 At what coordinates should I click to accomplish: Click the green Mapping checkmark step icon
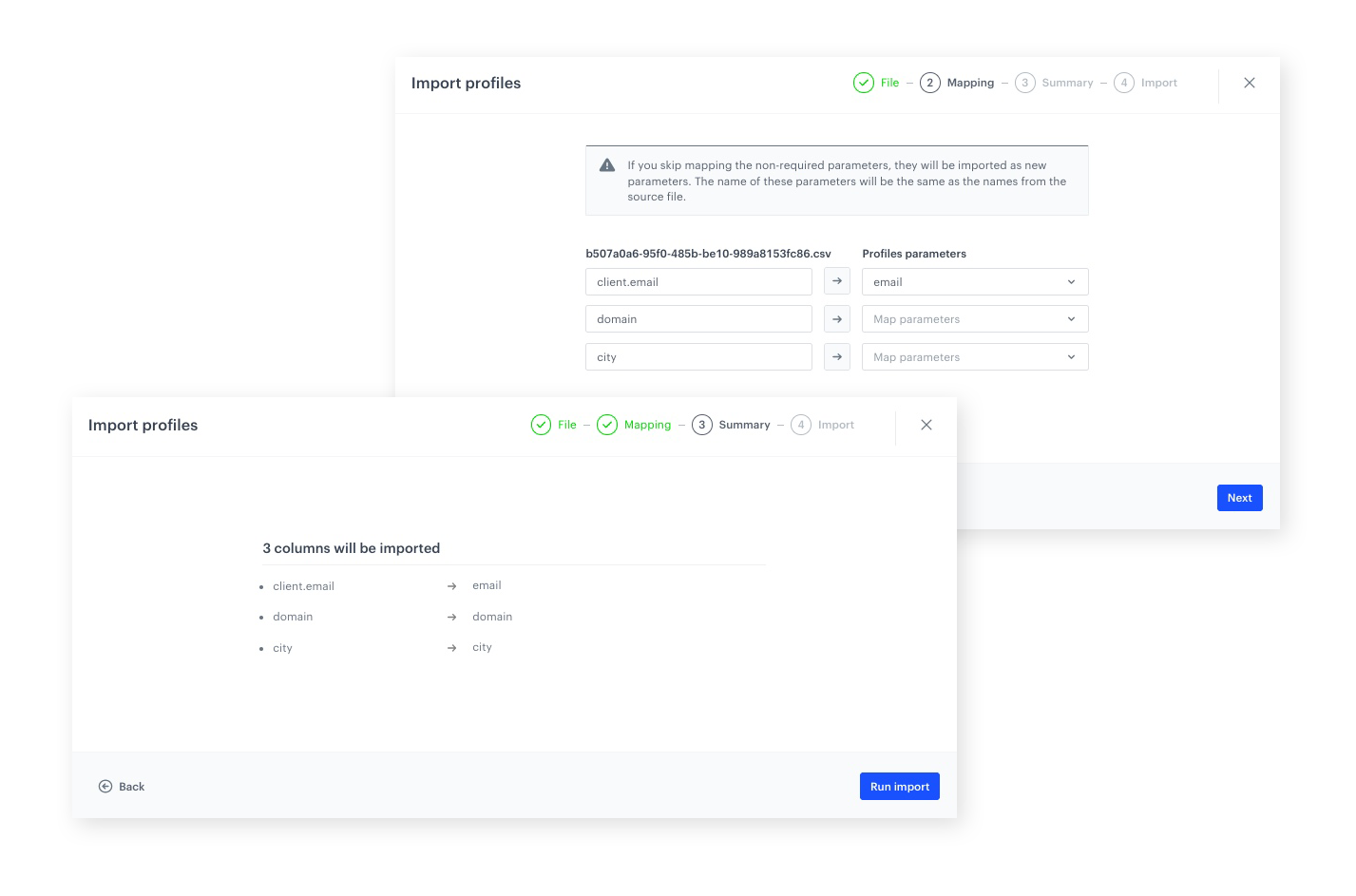pos(607,425)
